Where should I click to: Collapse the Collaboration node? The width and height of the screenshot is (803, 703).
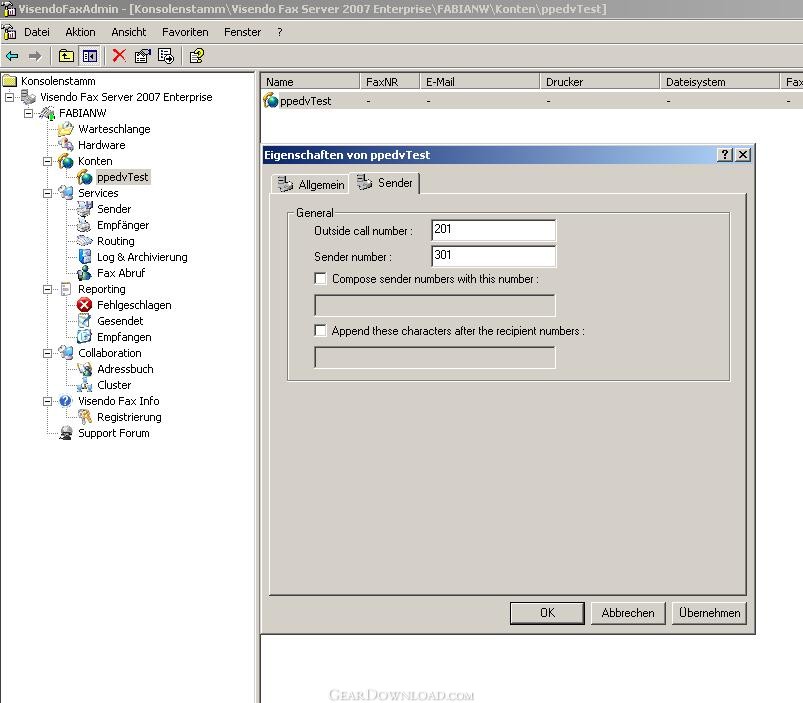(47, 353)
